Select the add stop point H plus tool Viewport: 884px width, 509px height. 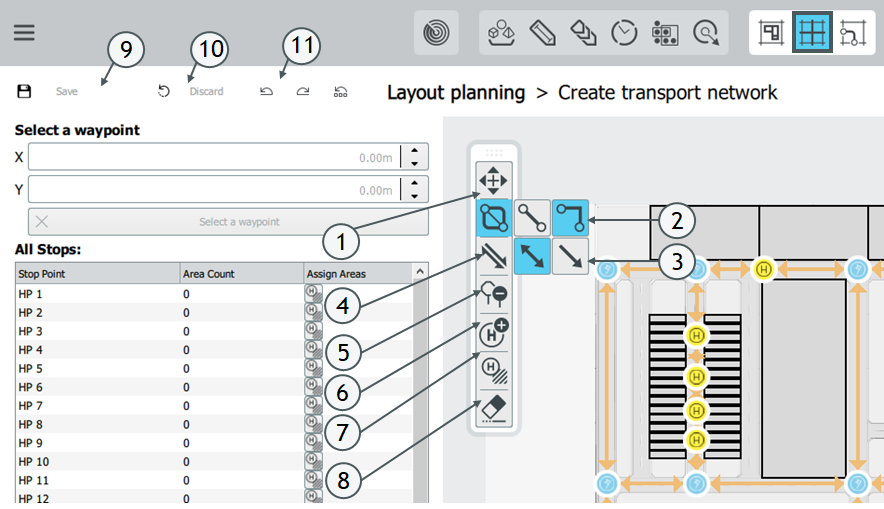coord(494,333)
